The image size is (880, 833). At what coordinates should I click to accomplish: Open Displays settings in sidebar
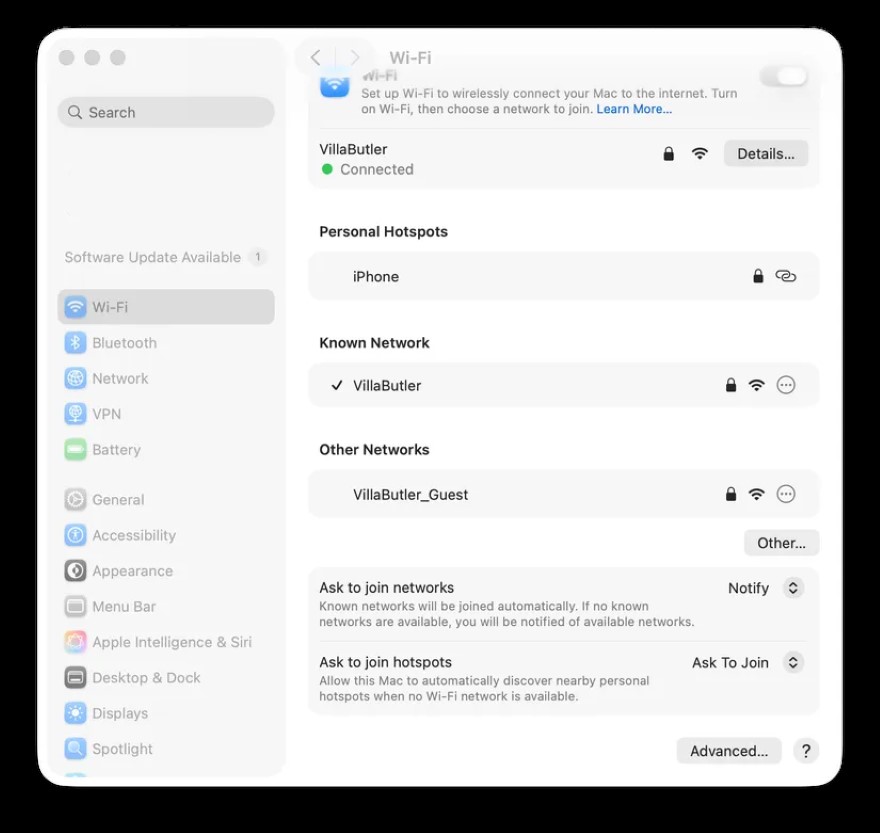120,713
